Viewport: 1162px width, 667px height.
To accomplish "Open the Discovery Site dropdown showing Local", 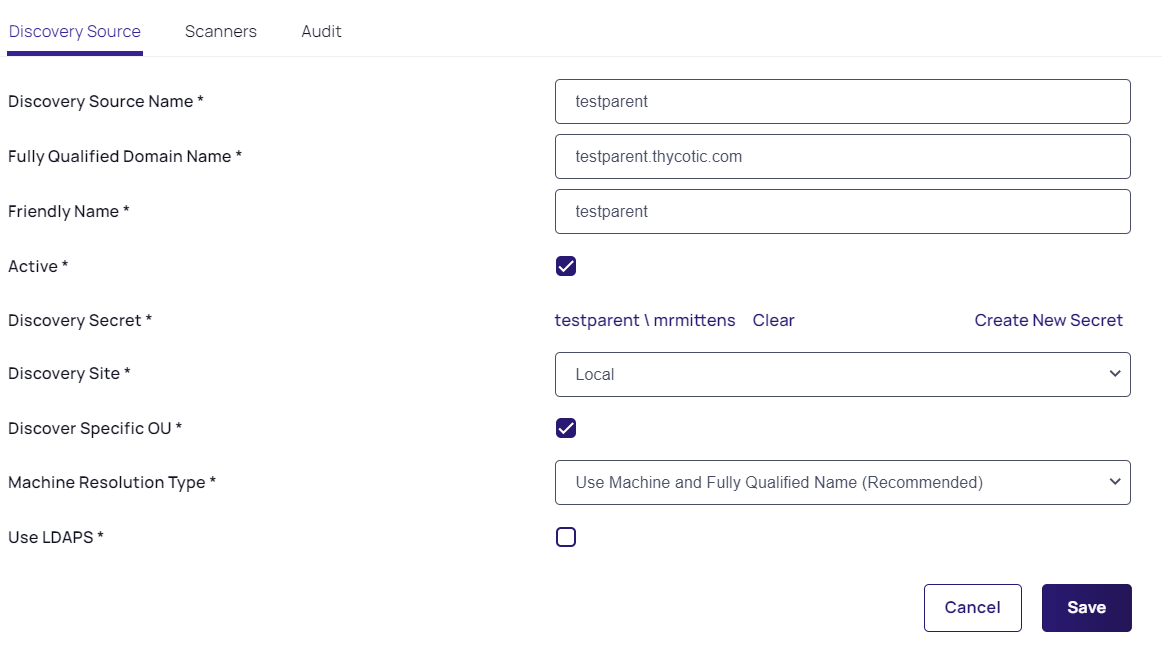I will click(x=842, y=374).
